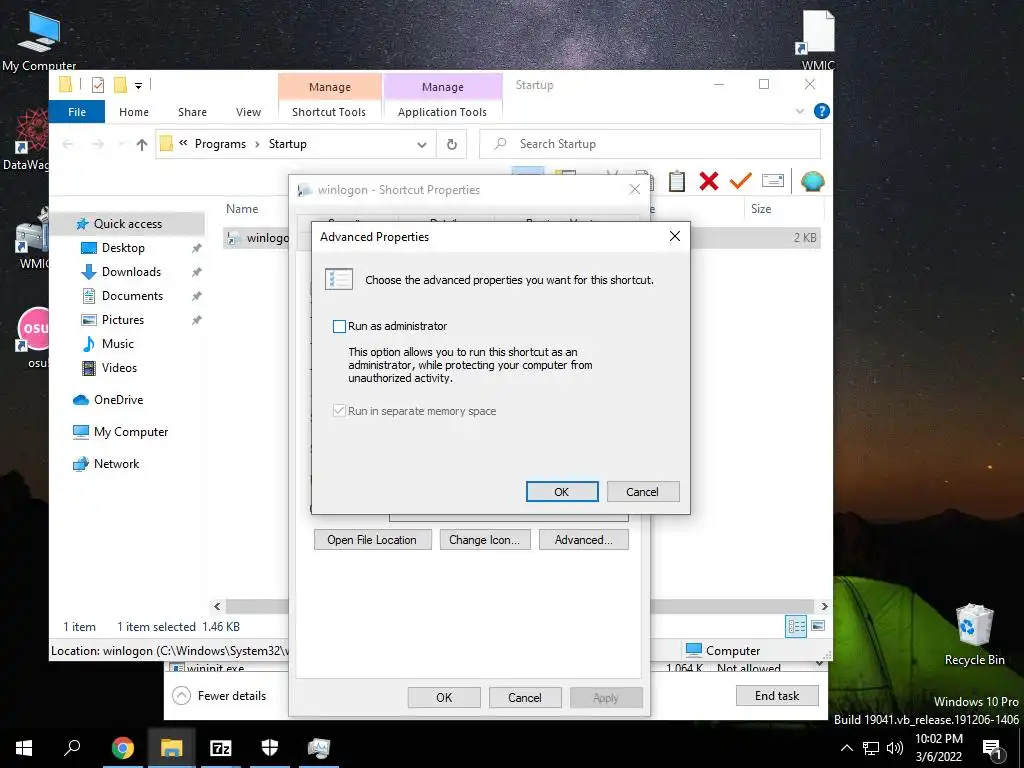The width and height of the screenshot is (1024, 768).
Task: Open taskbar search magnifier
Action: coord(72,748)
